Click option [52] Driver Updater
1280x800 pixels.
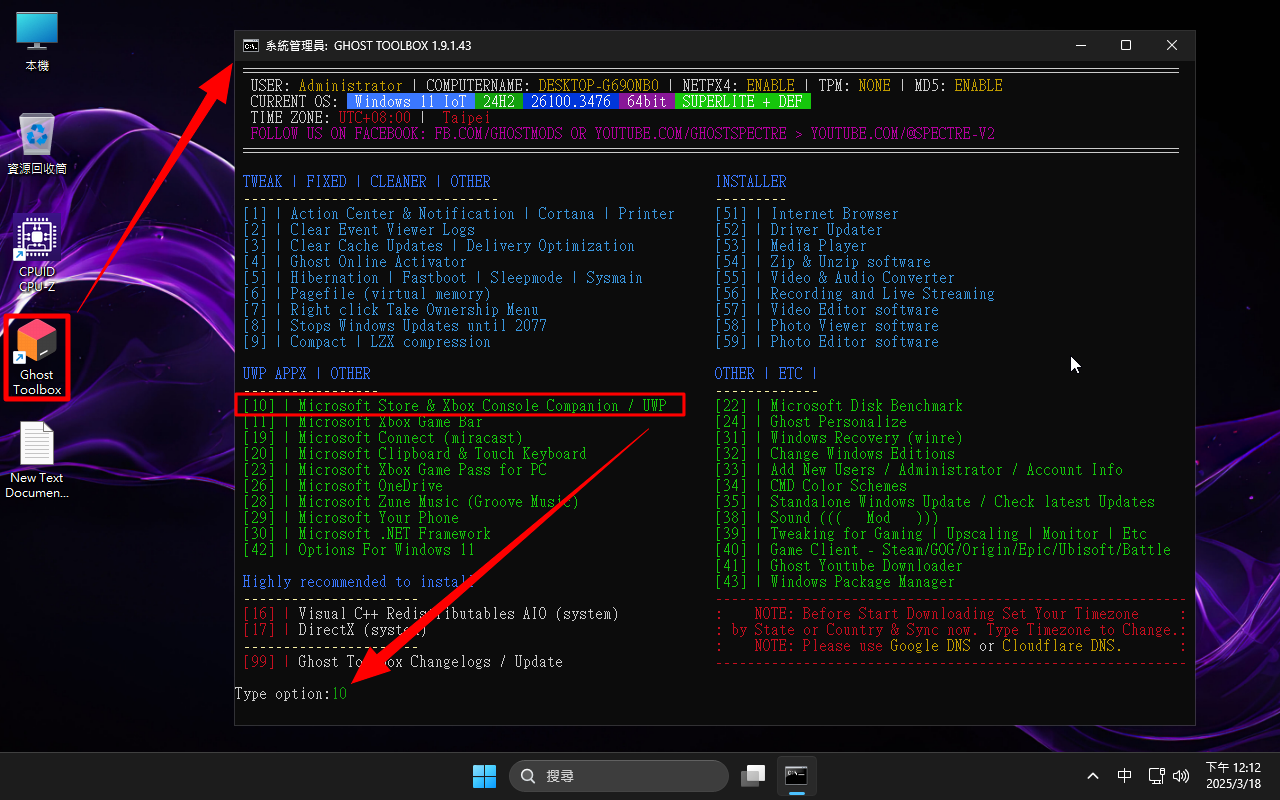coord(799,230)
